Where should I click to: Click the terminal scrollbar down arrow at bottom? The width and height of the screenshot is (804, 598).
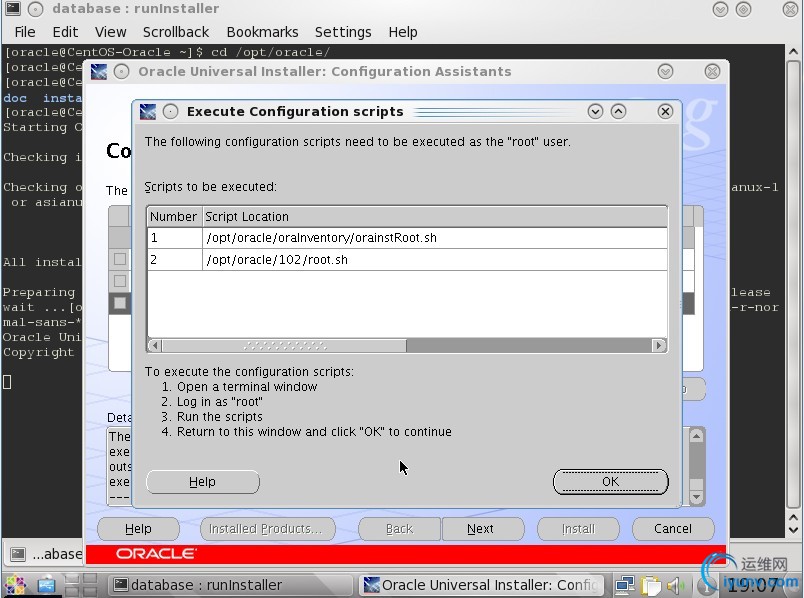click(793, 531)
